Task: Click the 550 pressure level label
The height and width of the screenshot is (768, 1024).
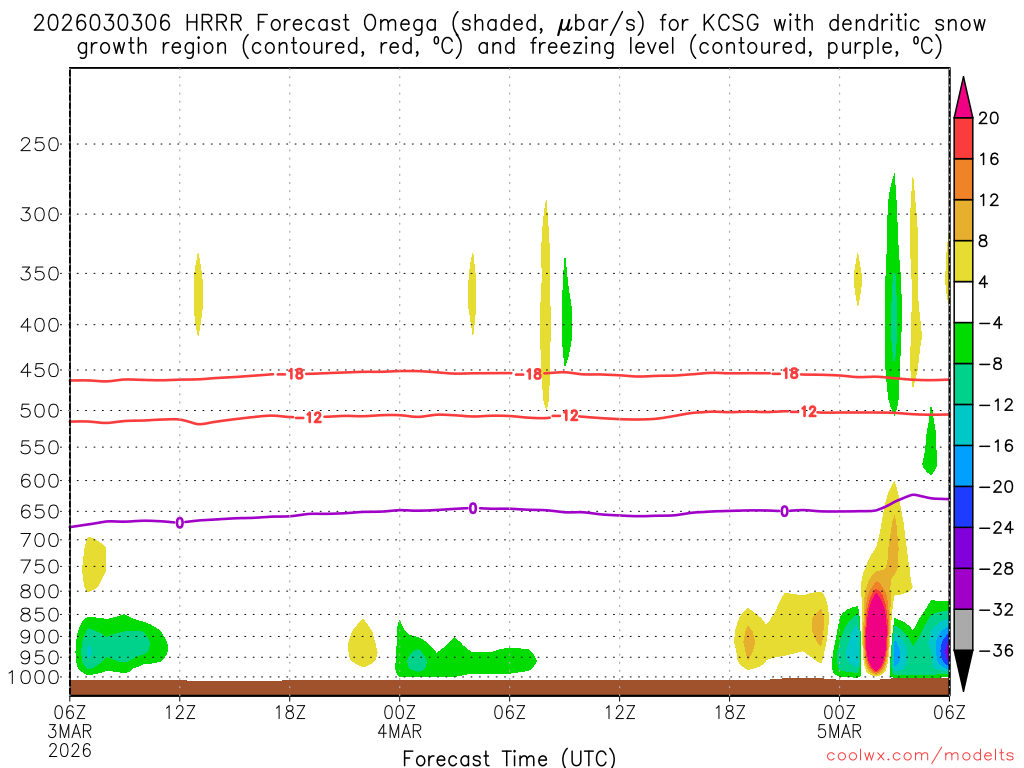Action: pos(40,447)
